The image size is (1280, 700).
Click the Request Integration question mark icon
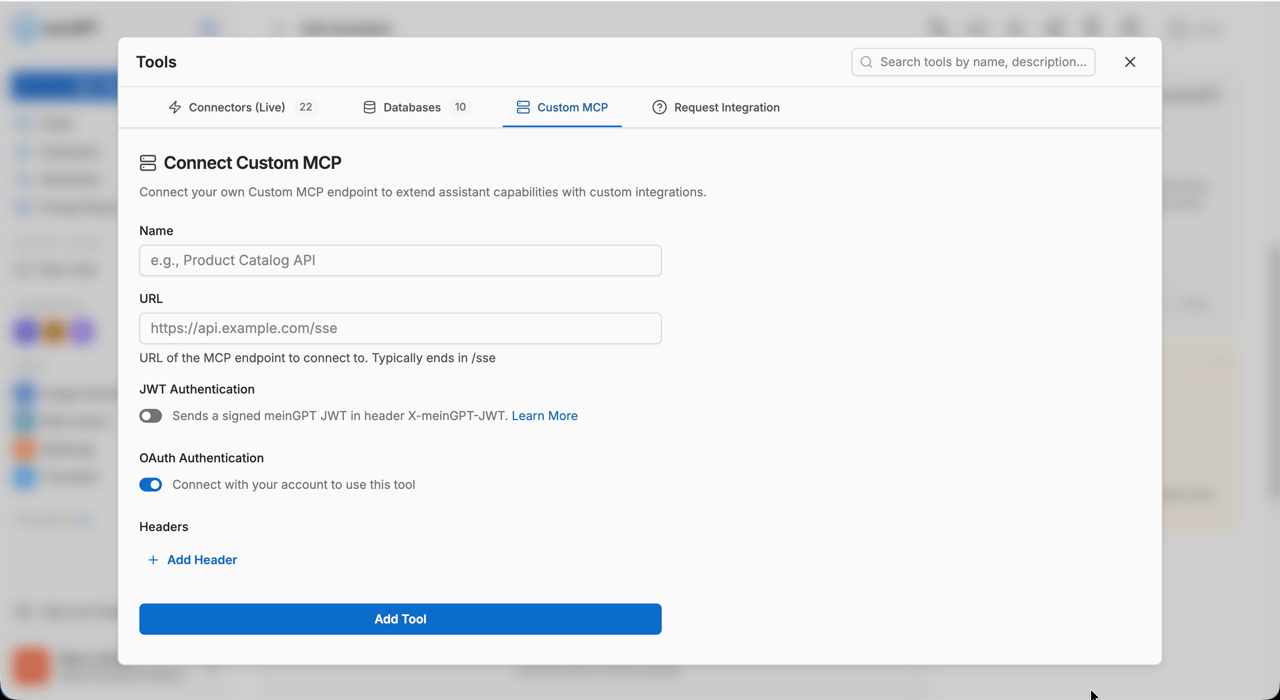click(659, 107)
